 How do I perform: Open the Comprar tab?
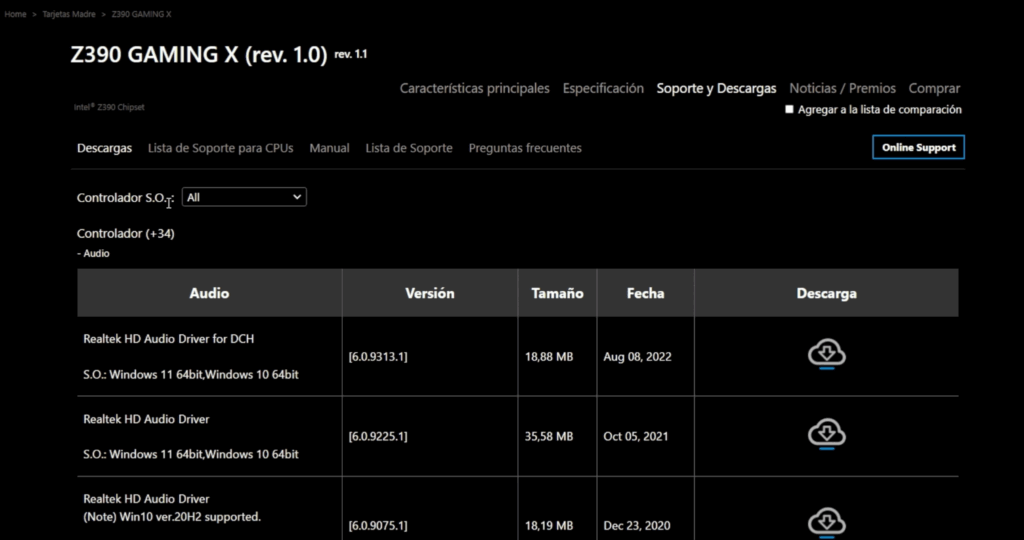pos(935,88)
